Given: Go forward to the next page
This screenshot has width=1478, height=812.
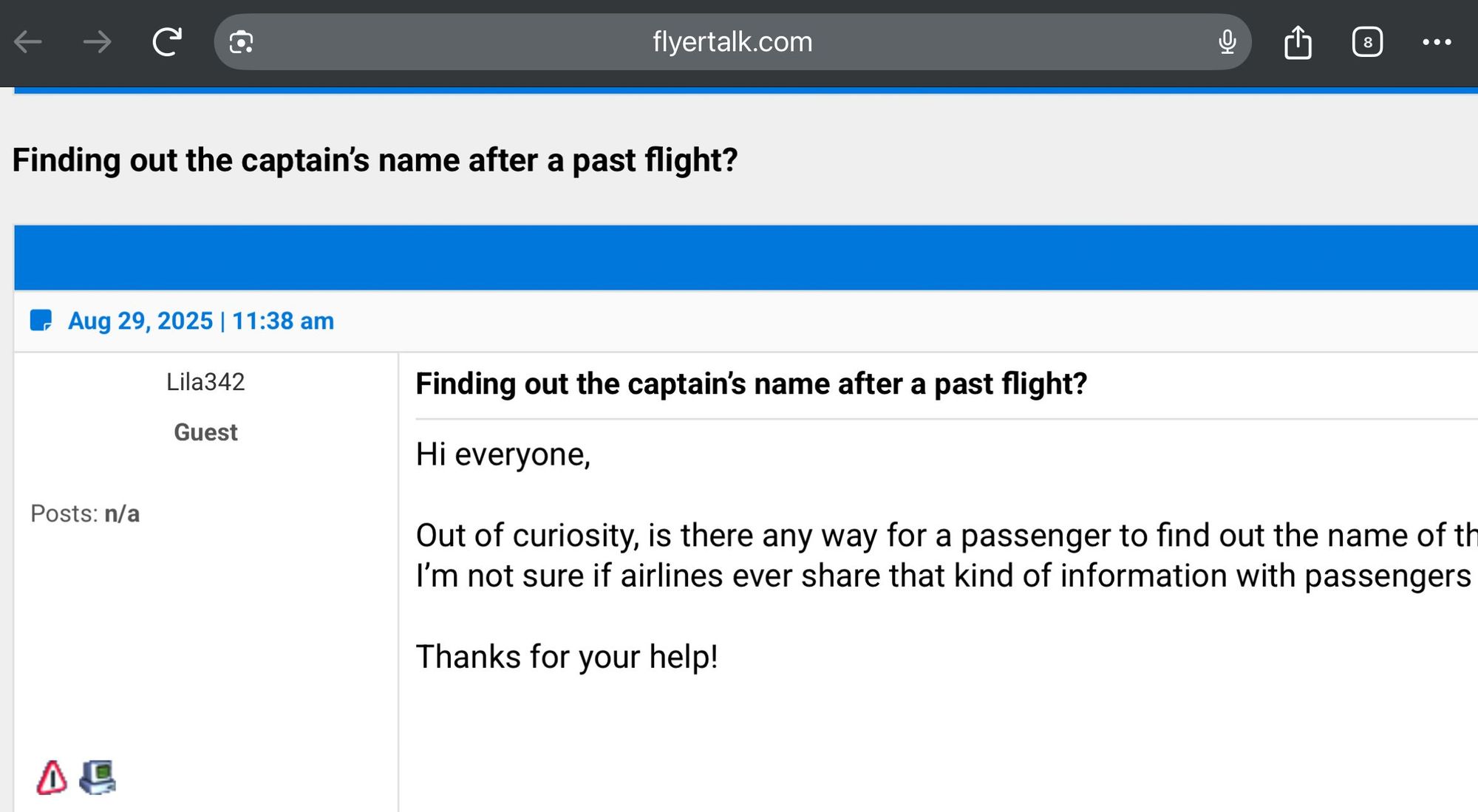Looking at the screenshot, I should (x=97, y=42).
